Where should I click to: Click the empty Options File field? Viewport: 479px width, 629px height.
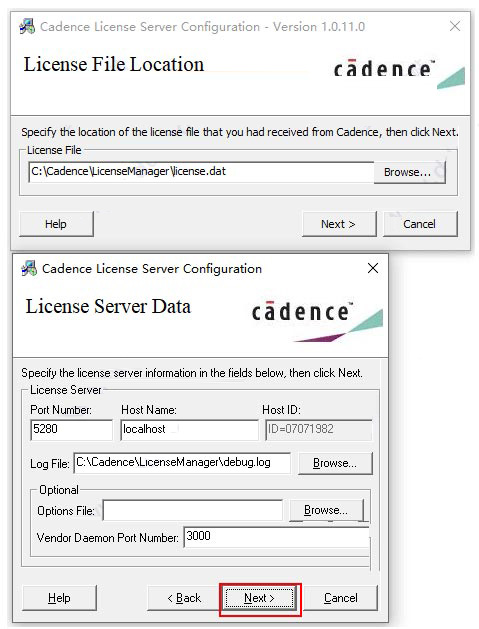coord(193,510)
